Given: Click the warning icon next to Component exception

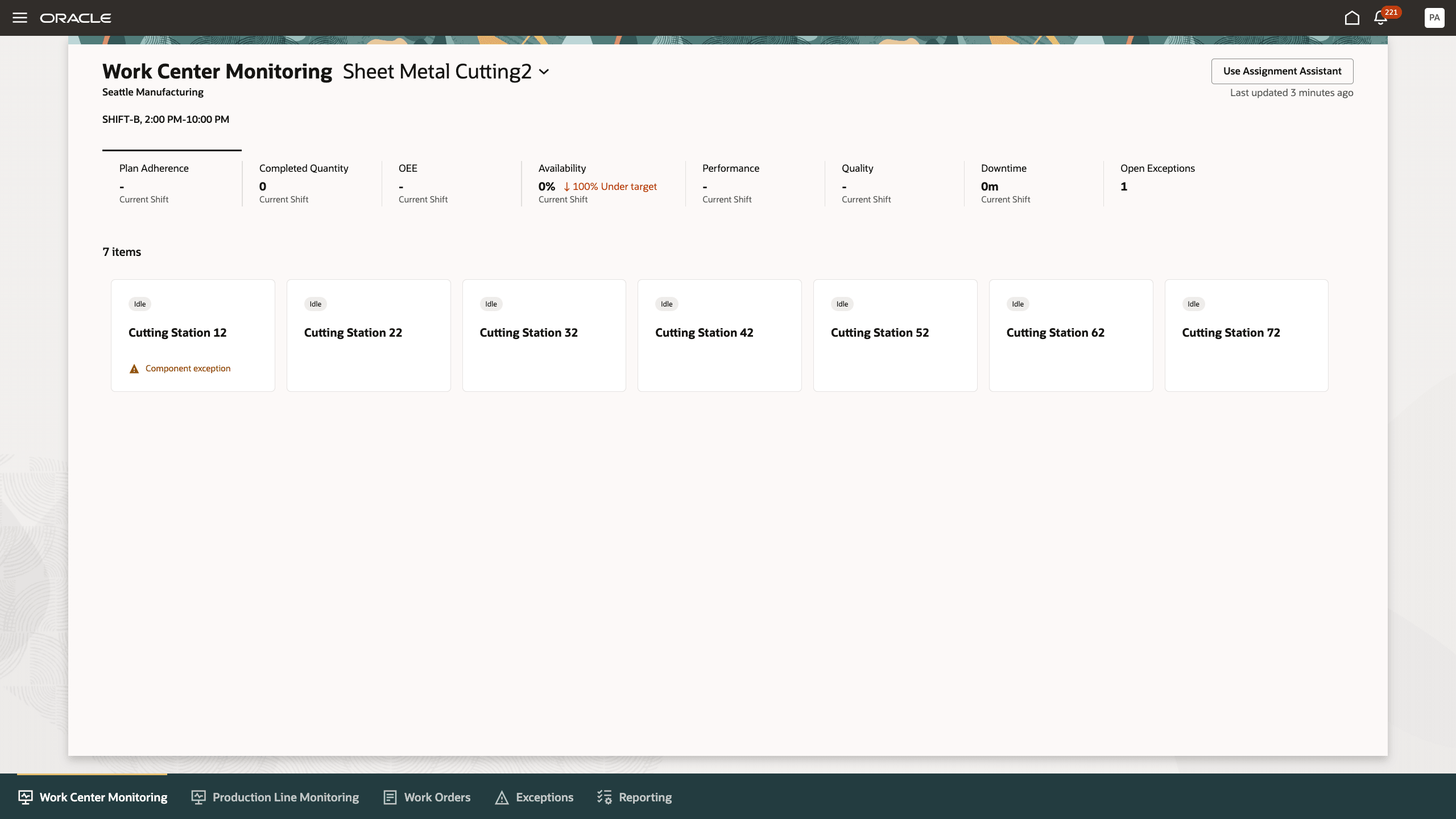Looking at the screenshot, I should (134, 368).
